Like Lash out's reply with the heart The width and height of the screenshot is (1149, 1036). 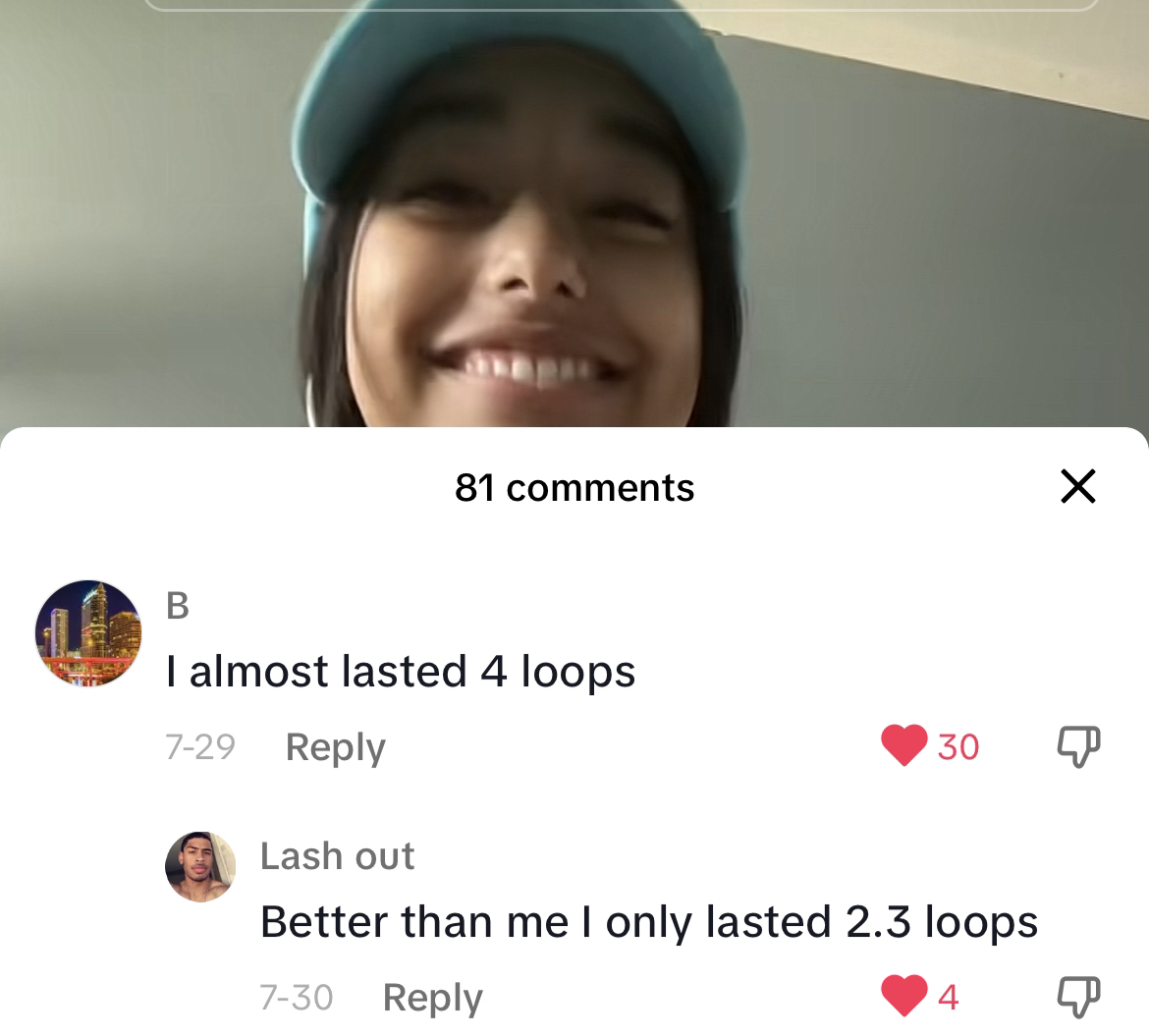903,996
